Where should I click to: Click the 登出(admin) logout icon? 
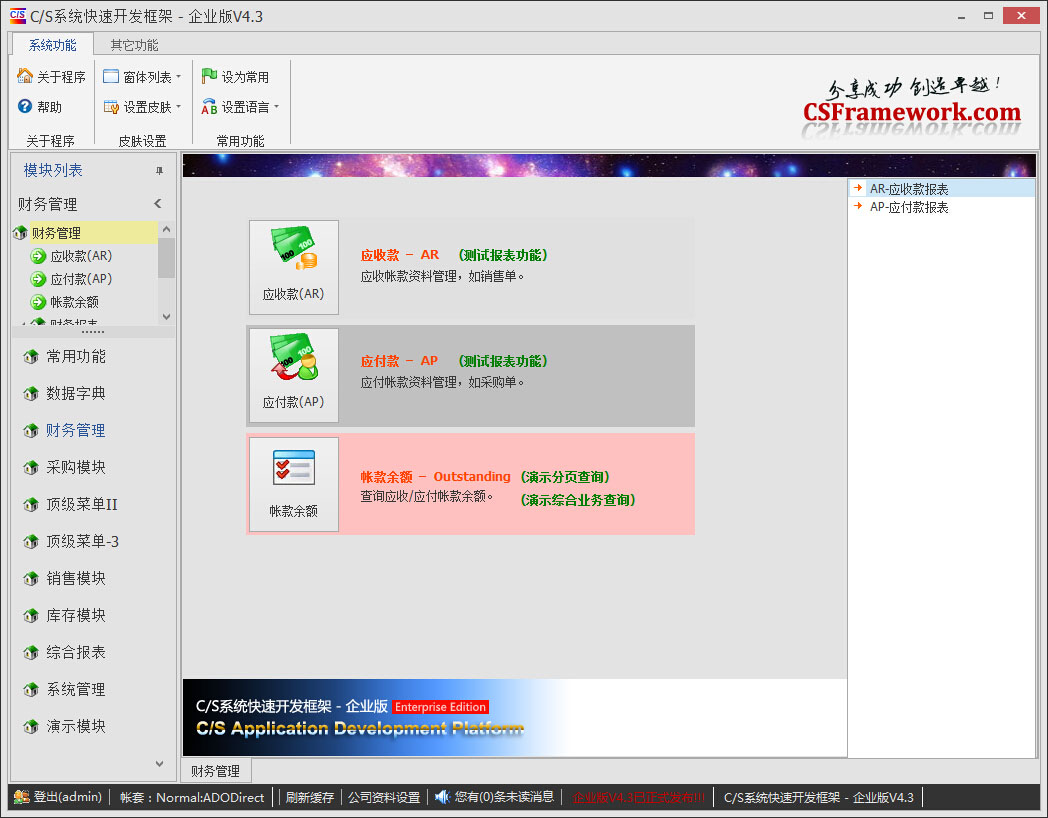[x=21, y=797]
